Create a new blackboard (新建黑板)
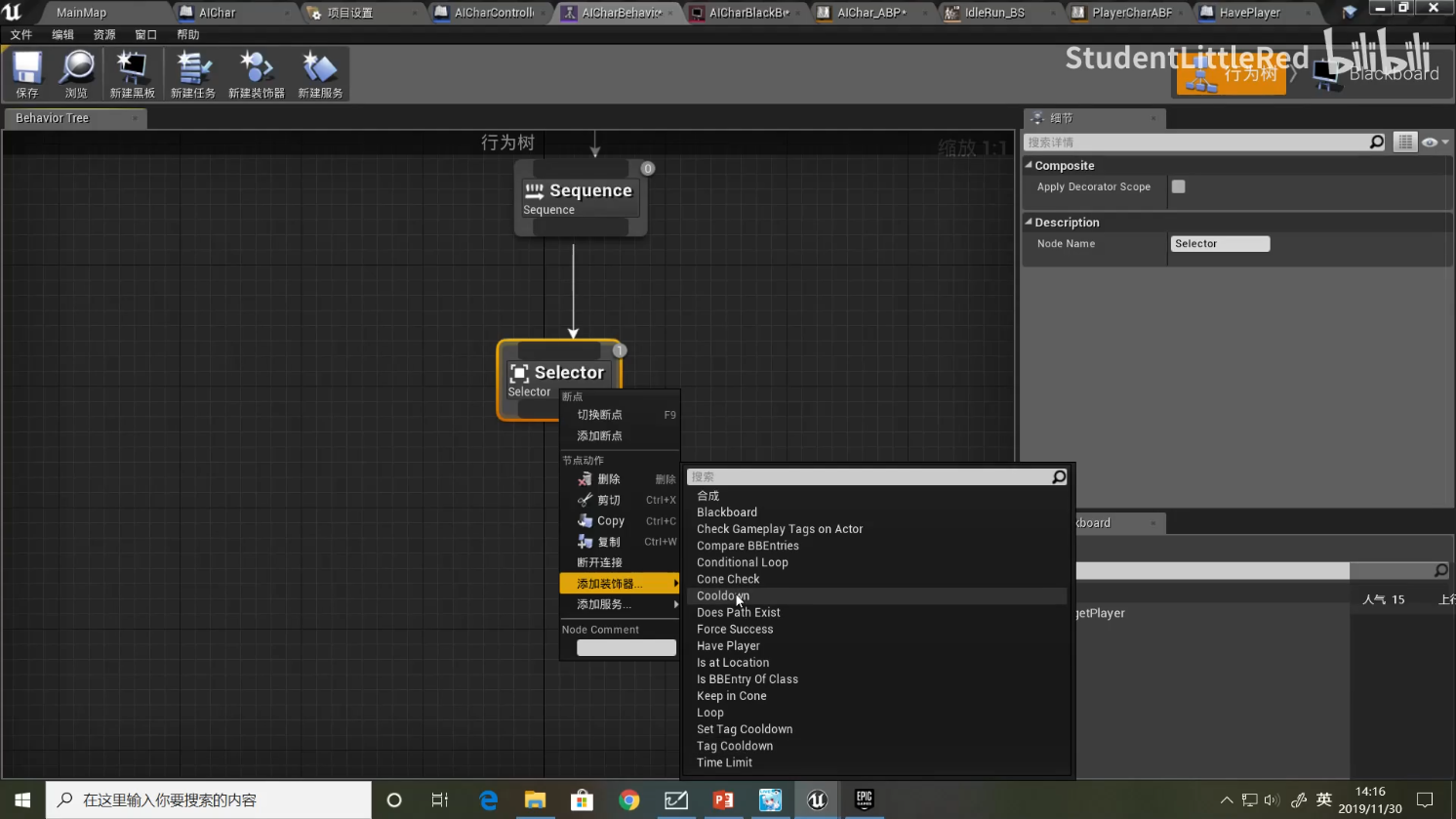 [132, 74]
